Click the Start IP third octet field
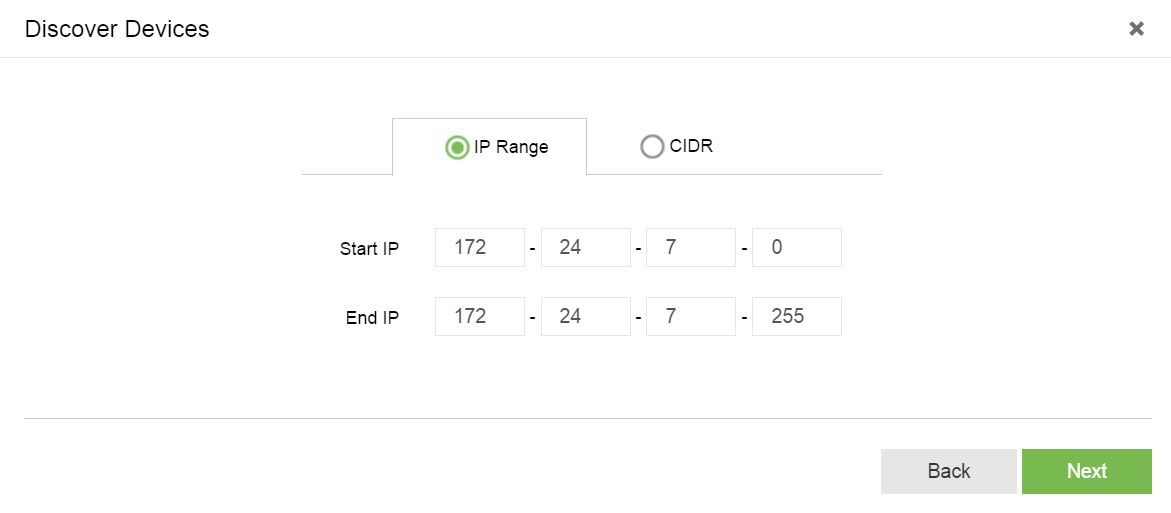Screen dimensions: 1171x513 point(691,248)
